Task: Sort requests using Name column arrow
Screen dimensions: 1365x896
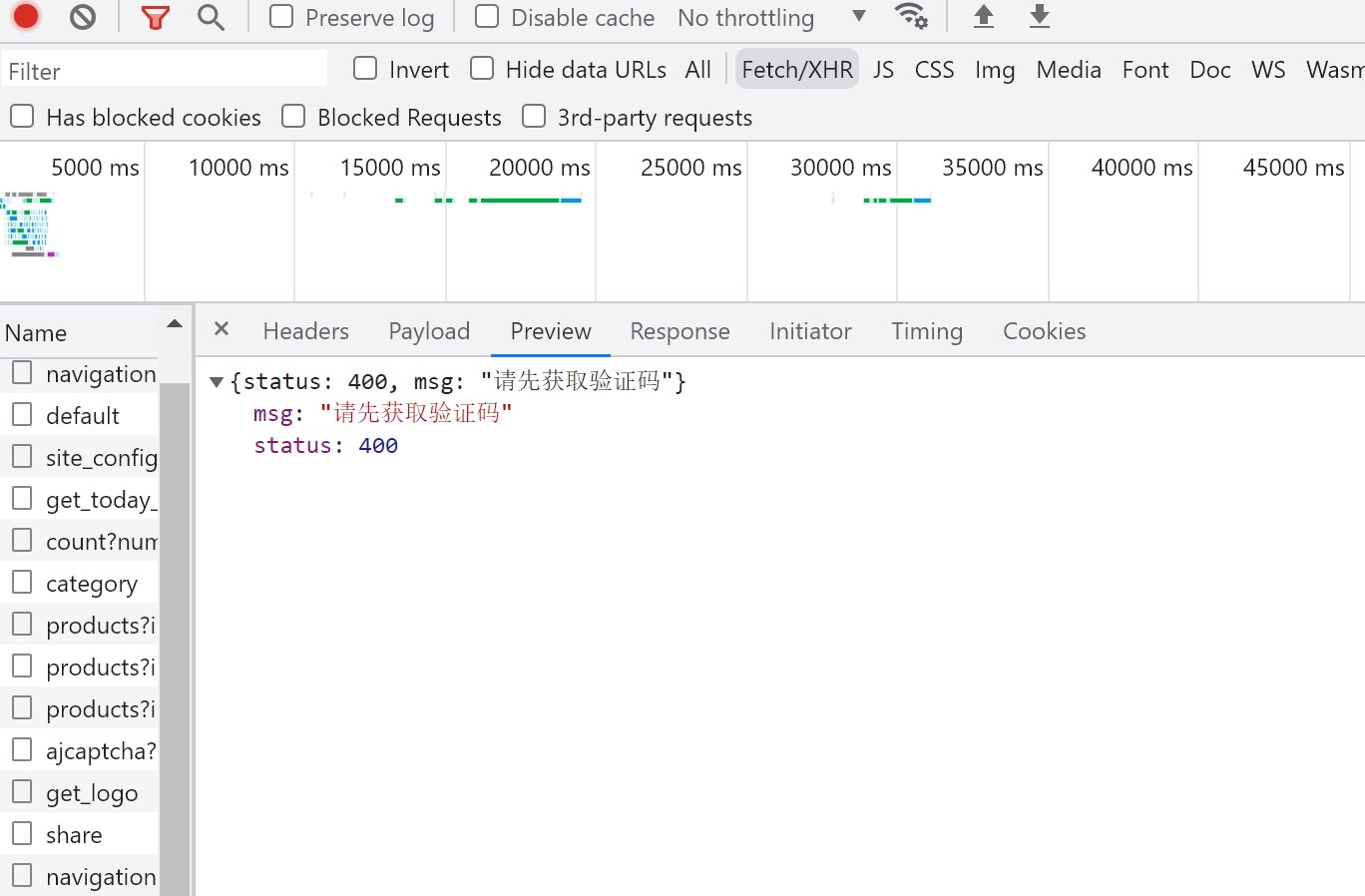Action: pos(175,324)
